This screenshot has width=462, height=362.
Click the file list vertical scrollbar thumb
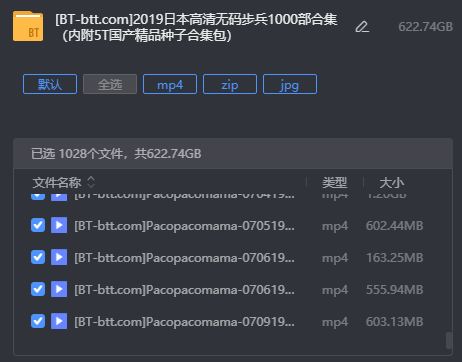tap(449, 340)
